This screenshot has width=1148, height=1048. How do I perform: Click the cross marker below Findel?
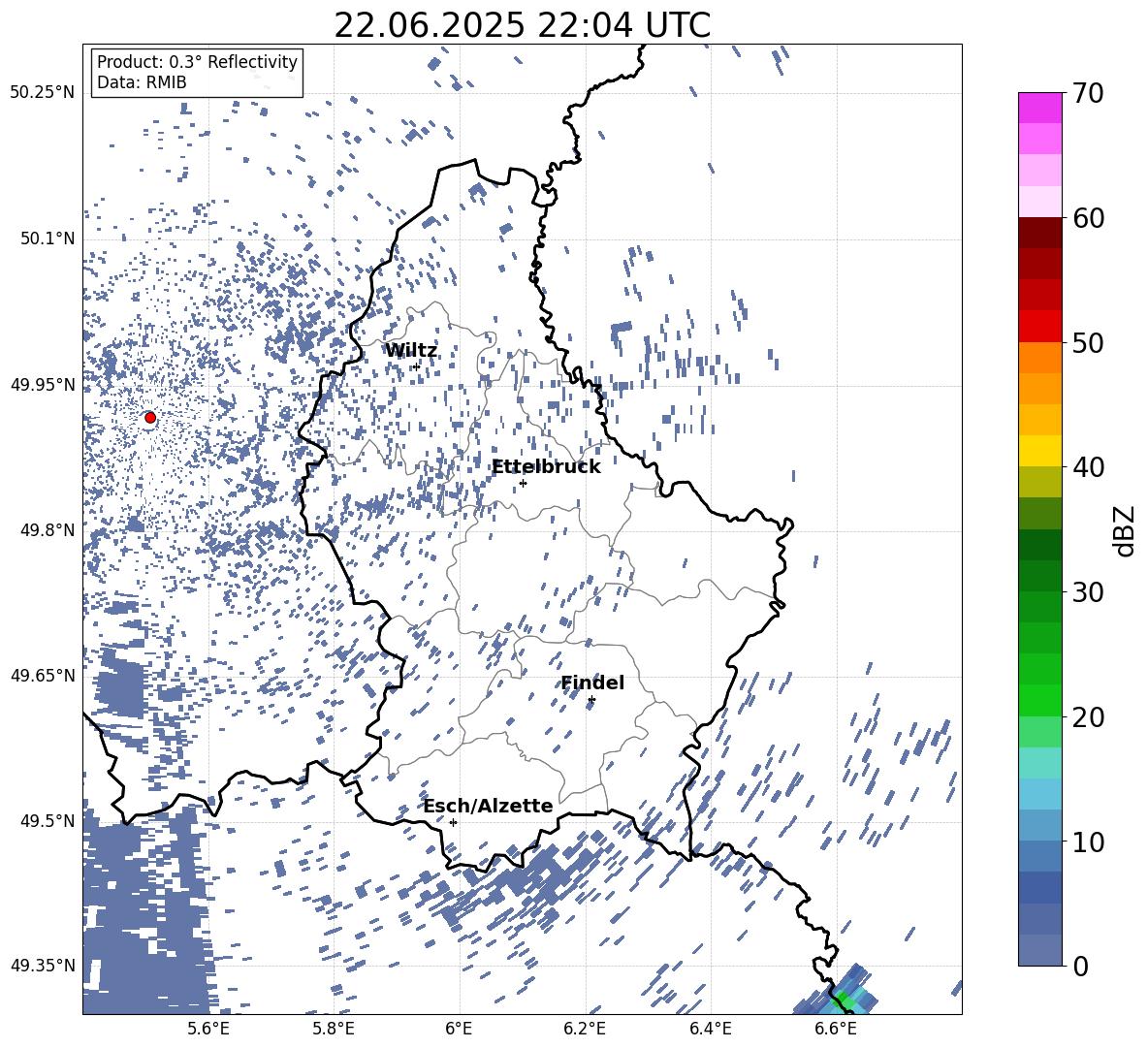point(591,700)
